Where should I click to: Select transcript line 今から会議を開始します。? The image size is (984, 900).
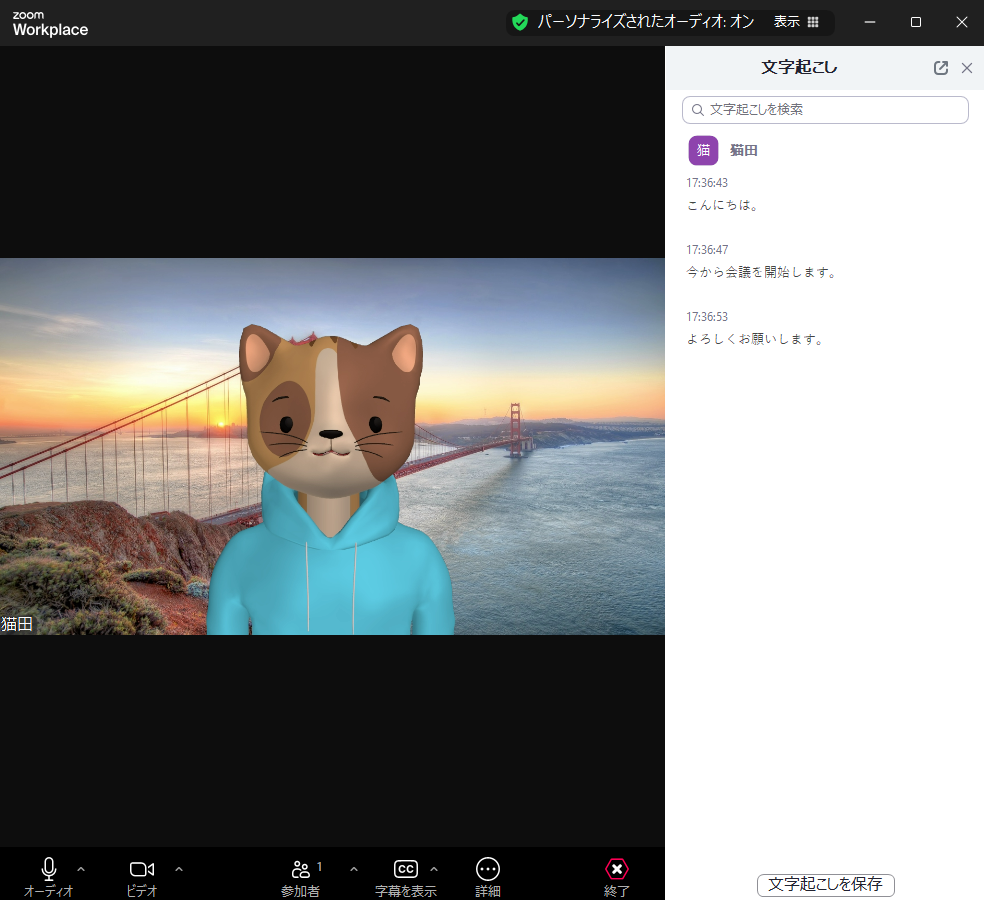coord(761,272)
